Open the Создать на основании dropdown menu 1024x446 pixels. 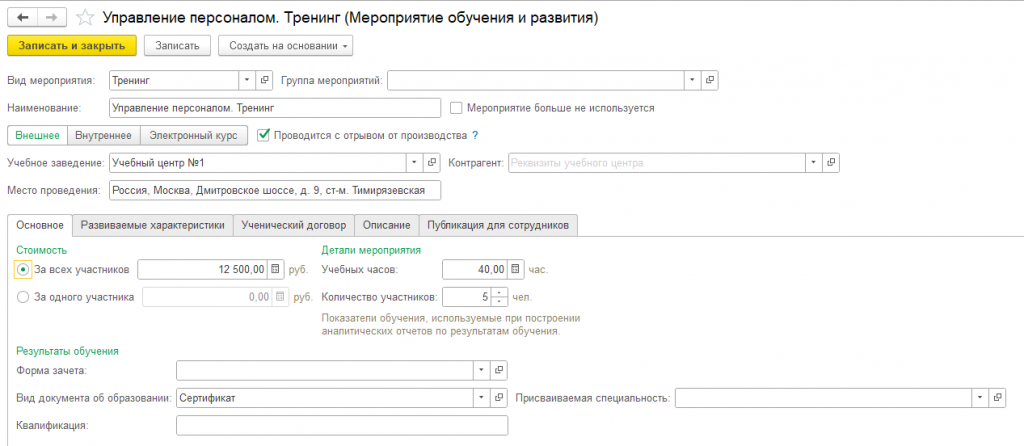285,46
